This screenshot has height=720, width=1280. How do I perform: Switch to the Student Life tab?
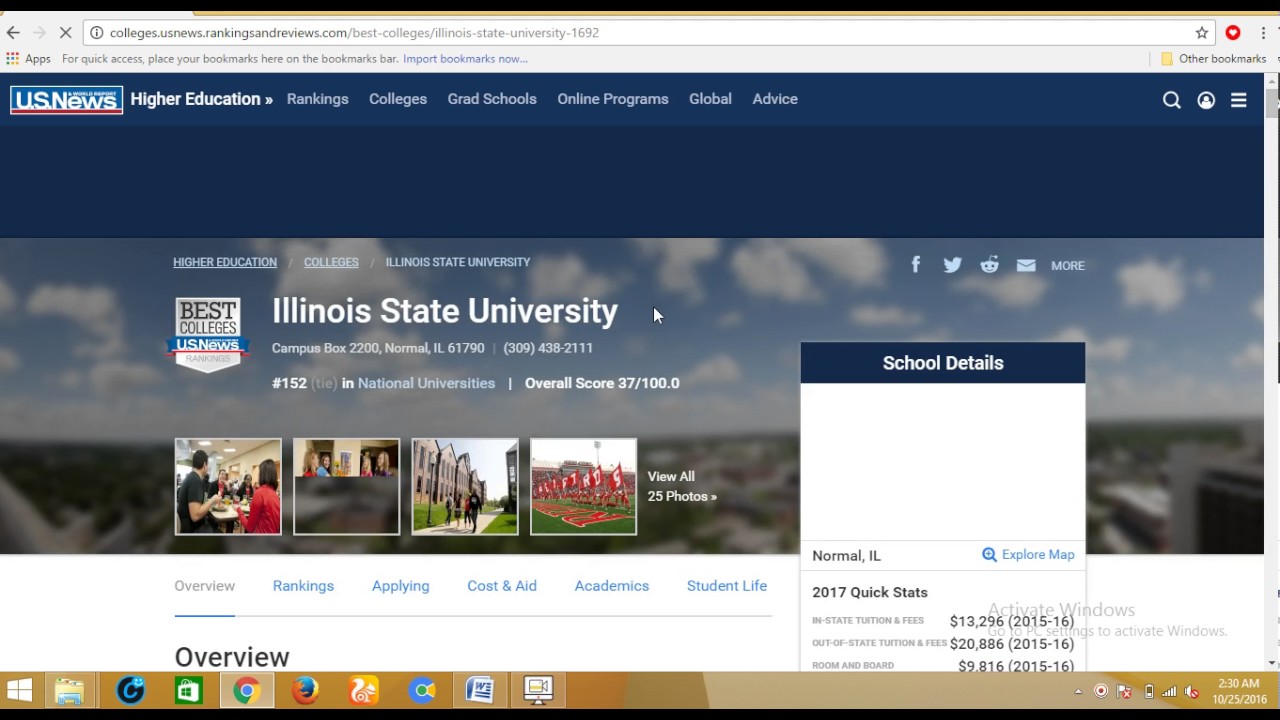click(x=727, y=586)
